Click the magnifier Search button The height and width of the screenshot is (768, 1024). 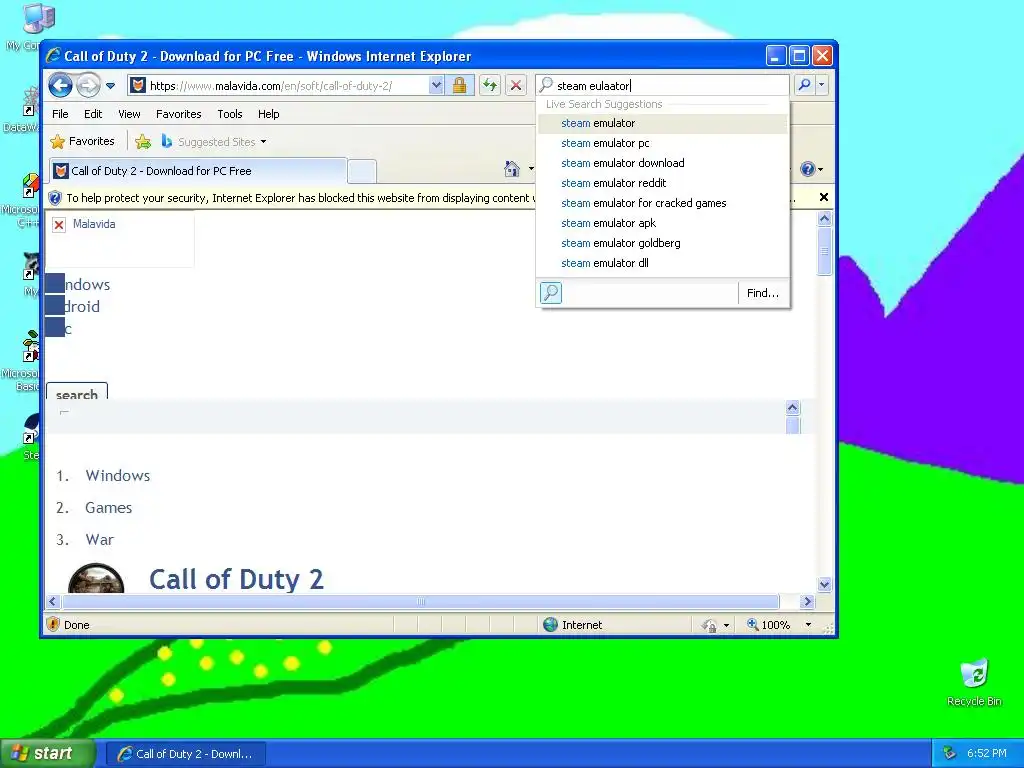click(805, 85)
